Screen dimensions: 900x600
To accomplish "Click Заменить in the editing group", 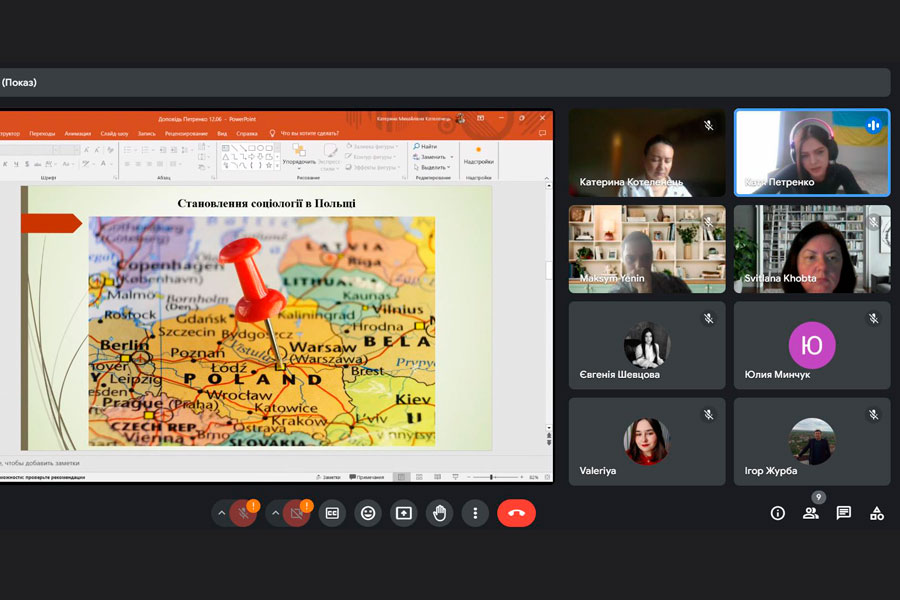I will point(429,157).
